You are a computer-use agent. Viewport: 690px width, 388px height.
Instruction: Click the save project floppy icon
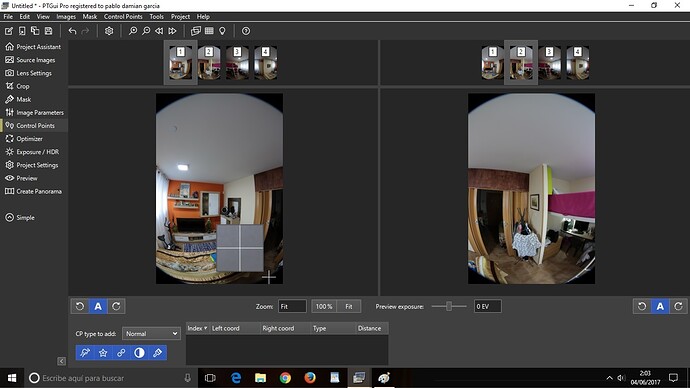tap(48, 31)
